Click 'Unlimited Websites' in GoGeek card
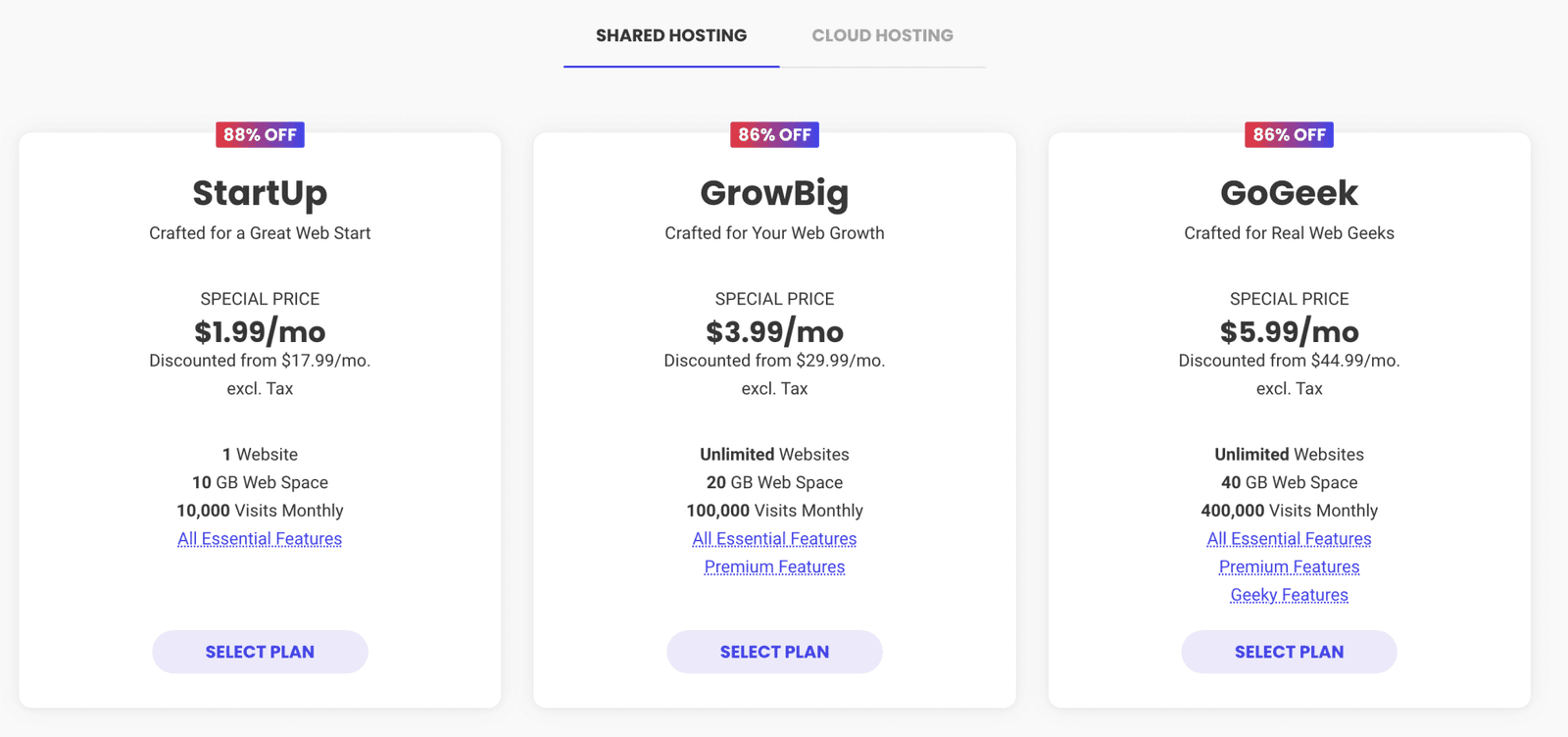 pos(1289,455)
